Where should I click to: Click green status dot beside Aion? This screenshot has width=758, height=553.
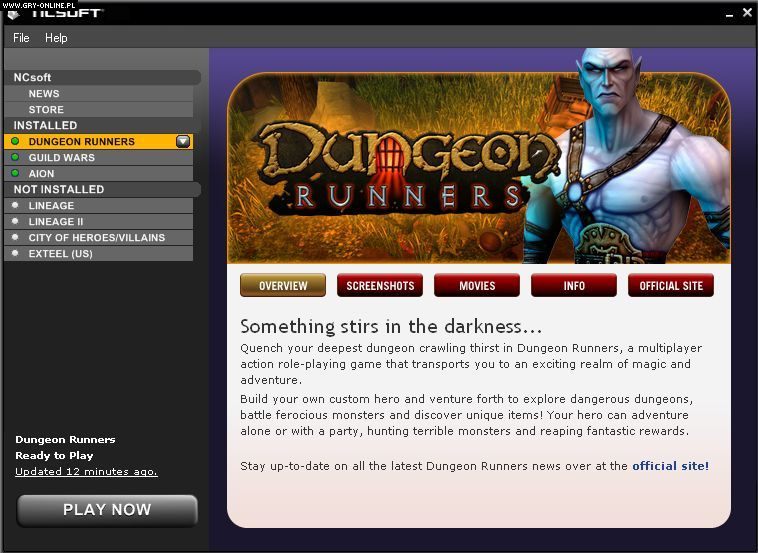tap(15, 174)
